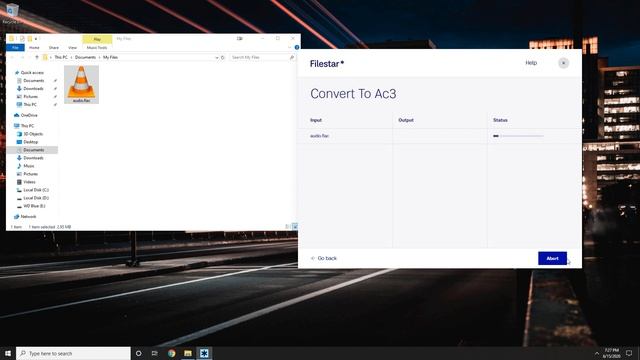
Task: Click the search magnifier in Explorer
Action: coord(292,58)
